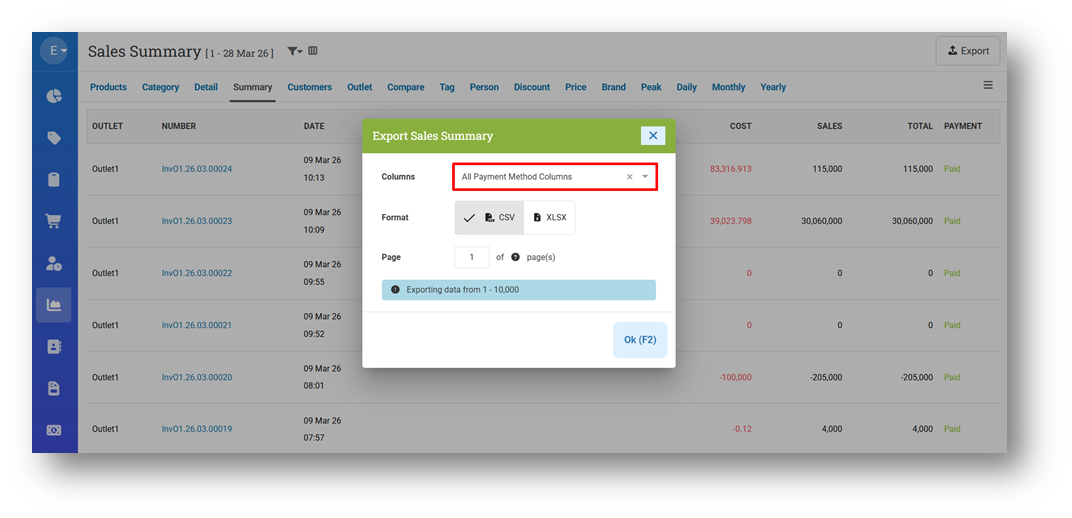This screenshot has height=518, width=1072.
Task: Switch to the Customers tab
Action: coord(310,87)
